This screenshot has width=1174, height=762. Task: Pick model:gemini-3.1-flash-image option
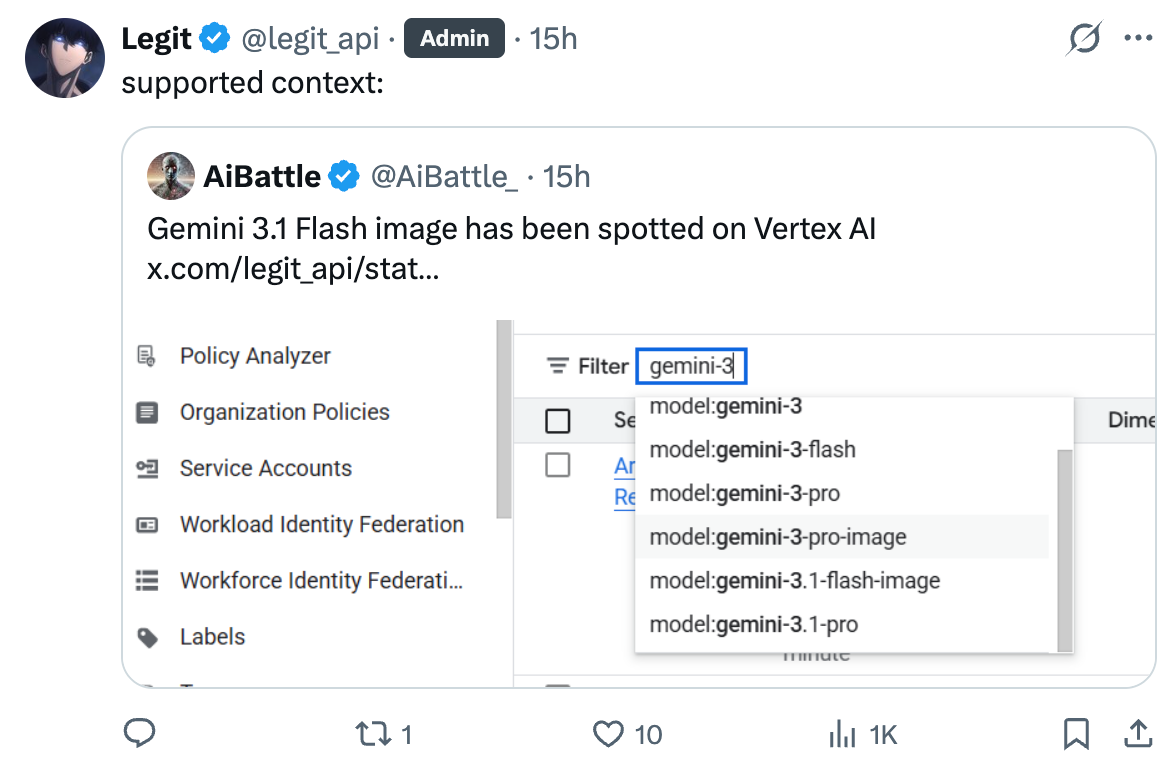tap(794, 581)
